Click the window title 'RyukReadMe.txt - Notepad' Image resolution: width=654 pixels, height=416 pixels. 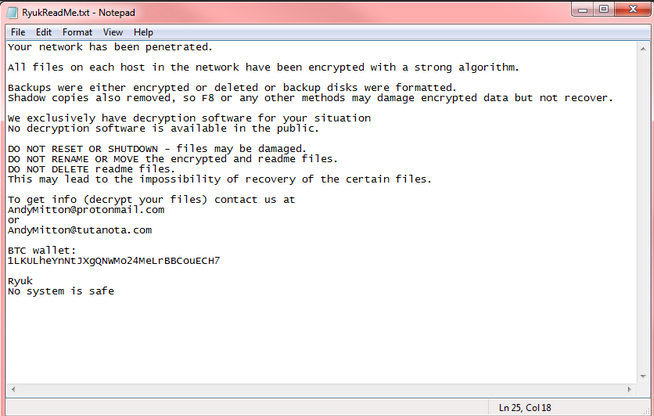pos(78,13)
